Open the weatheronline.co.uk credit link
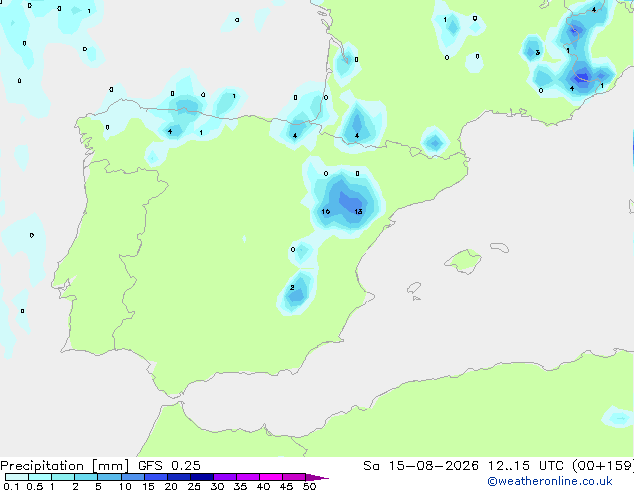Viewport: 634px width, 490px height. coord(550,481)
